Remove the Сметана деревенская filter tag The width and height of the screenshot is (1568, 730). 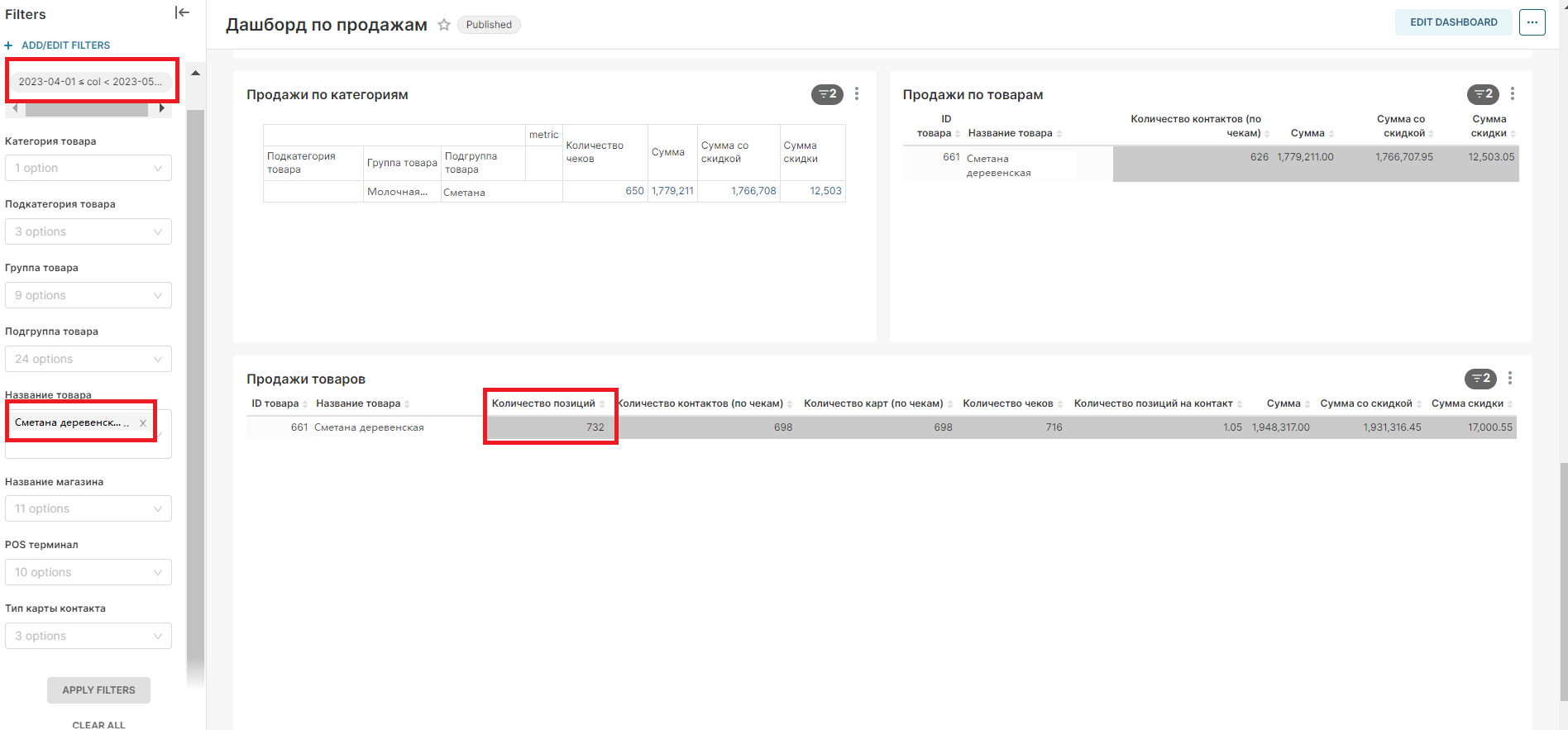[143, 423]
